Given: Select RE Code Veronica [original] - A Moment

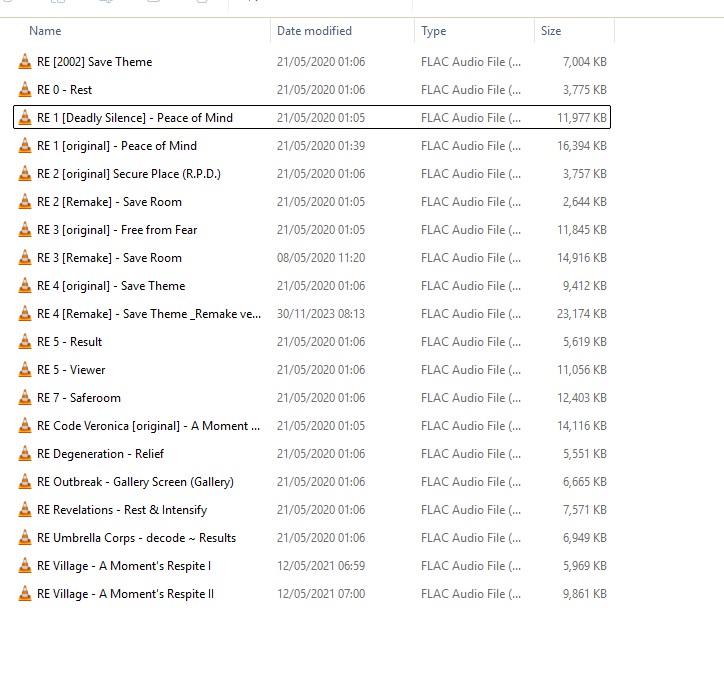Looking at the screenshot, I should (148, 426).
